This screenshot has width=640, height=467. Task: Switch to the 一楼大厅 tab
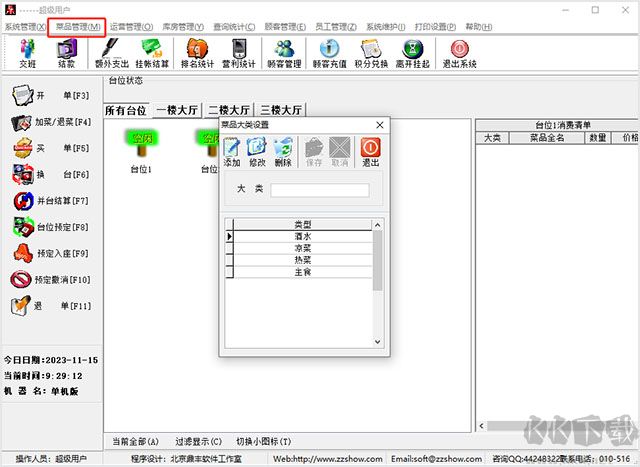coord(177,110)
